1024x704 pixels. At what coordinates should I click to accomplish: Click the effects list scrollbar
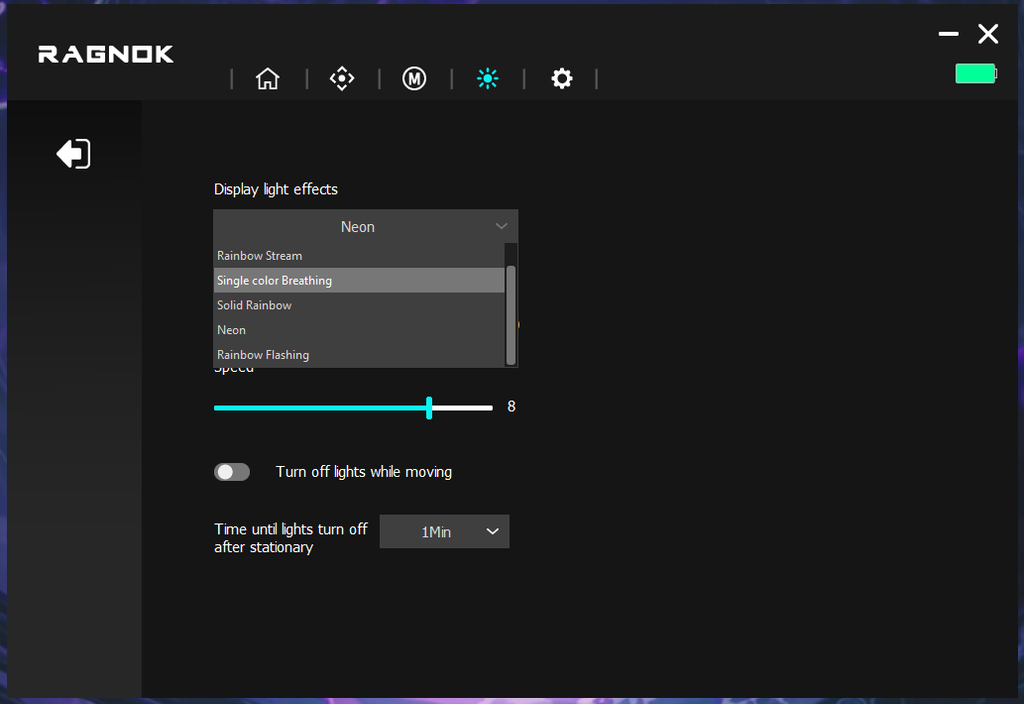click(511, 315)
